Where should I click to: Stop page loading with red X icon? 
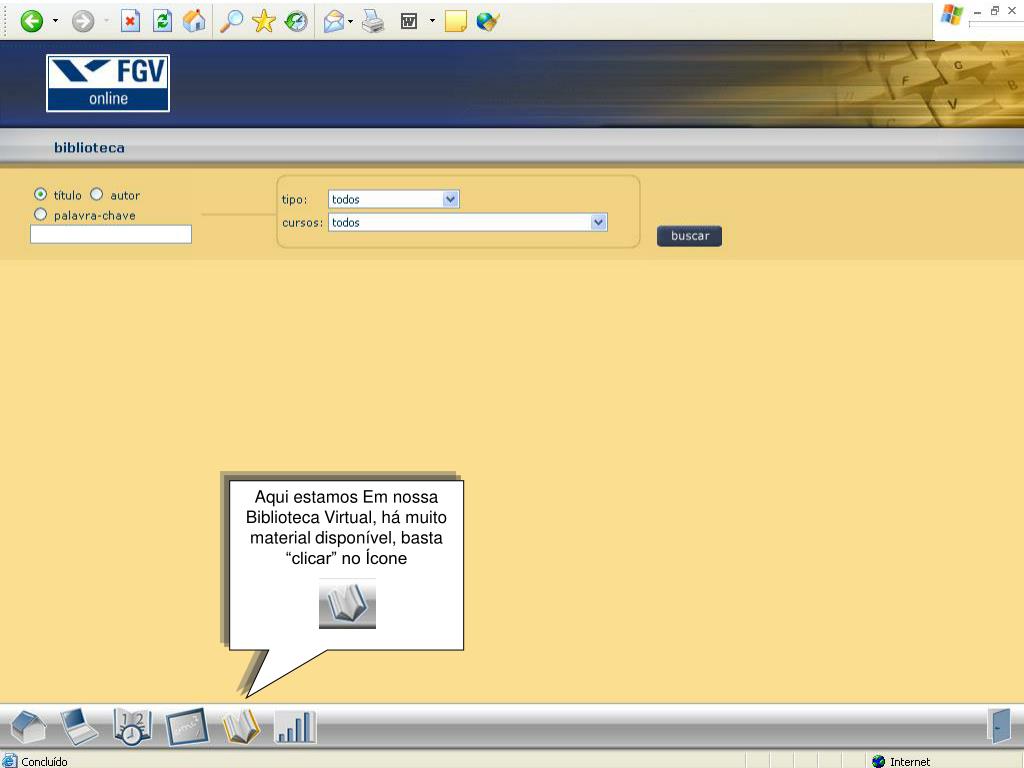click(x=131, y=22)
